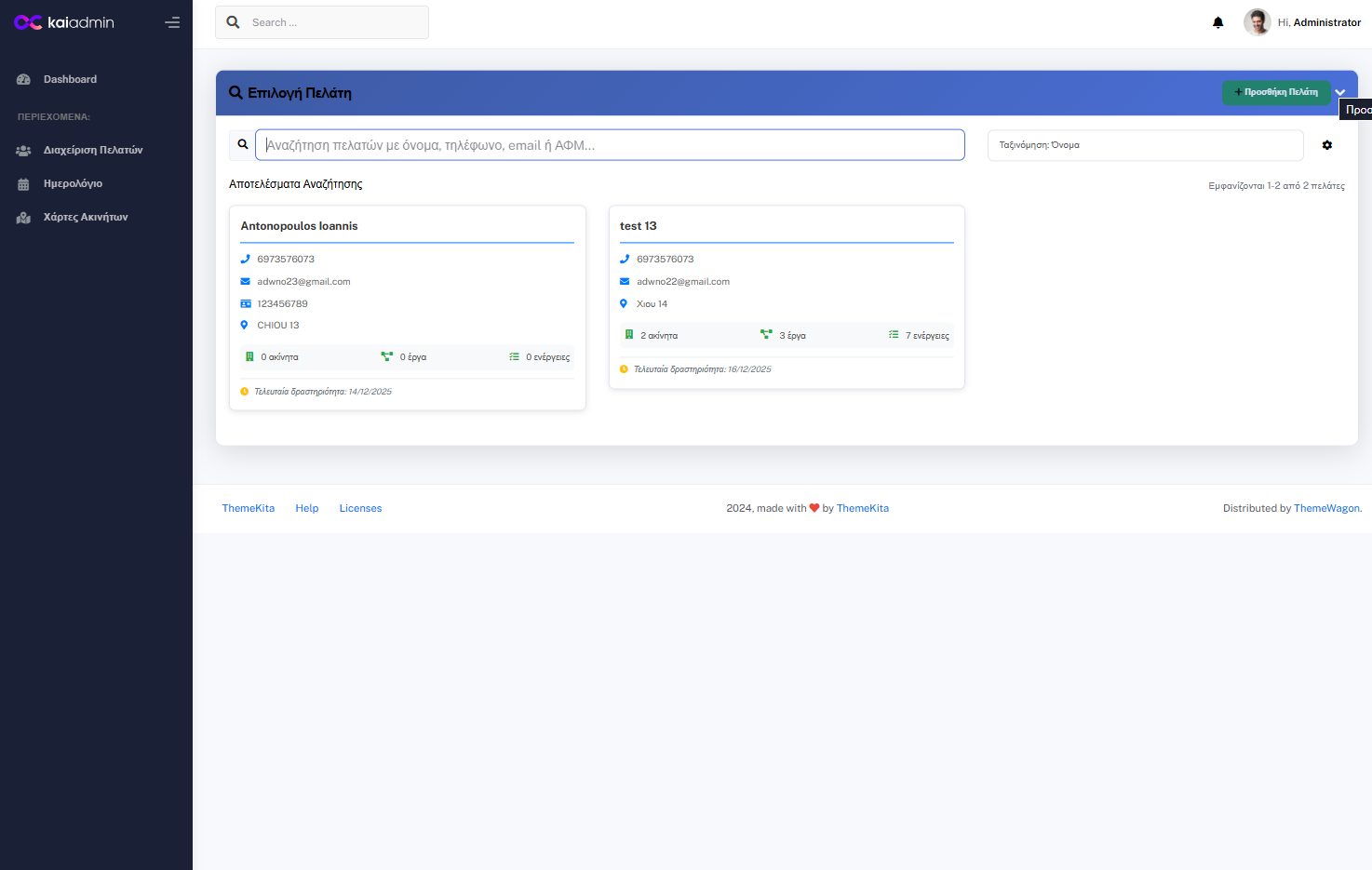The height and width of the screenshot is (870, 1372).
Task: Click the kaiadmin logo
Action: [x=64, y=22]
